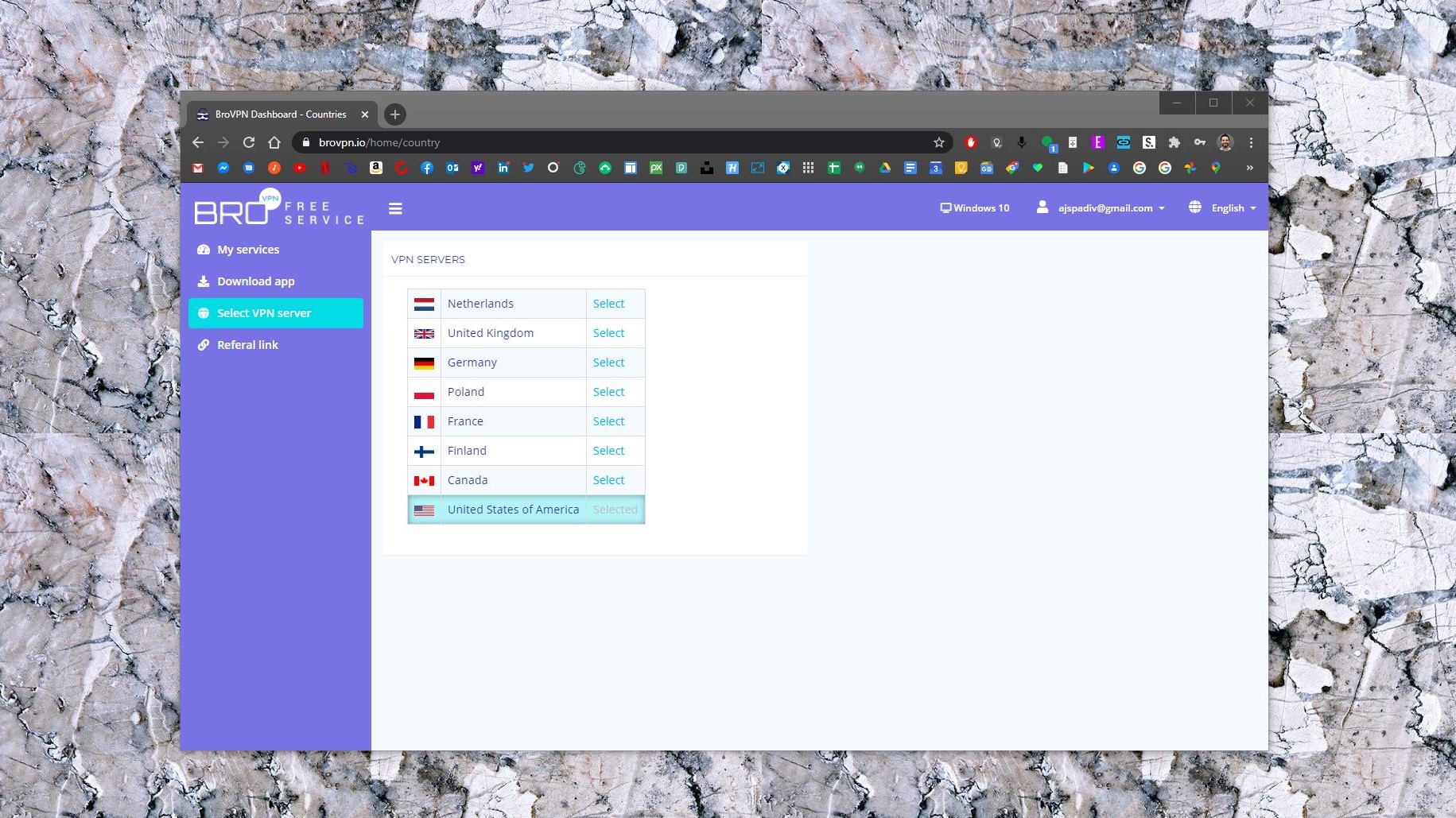
Task: Click the Netherlands flag
Action: pyautogui.click(x=424, y=304)
